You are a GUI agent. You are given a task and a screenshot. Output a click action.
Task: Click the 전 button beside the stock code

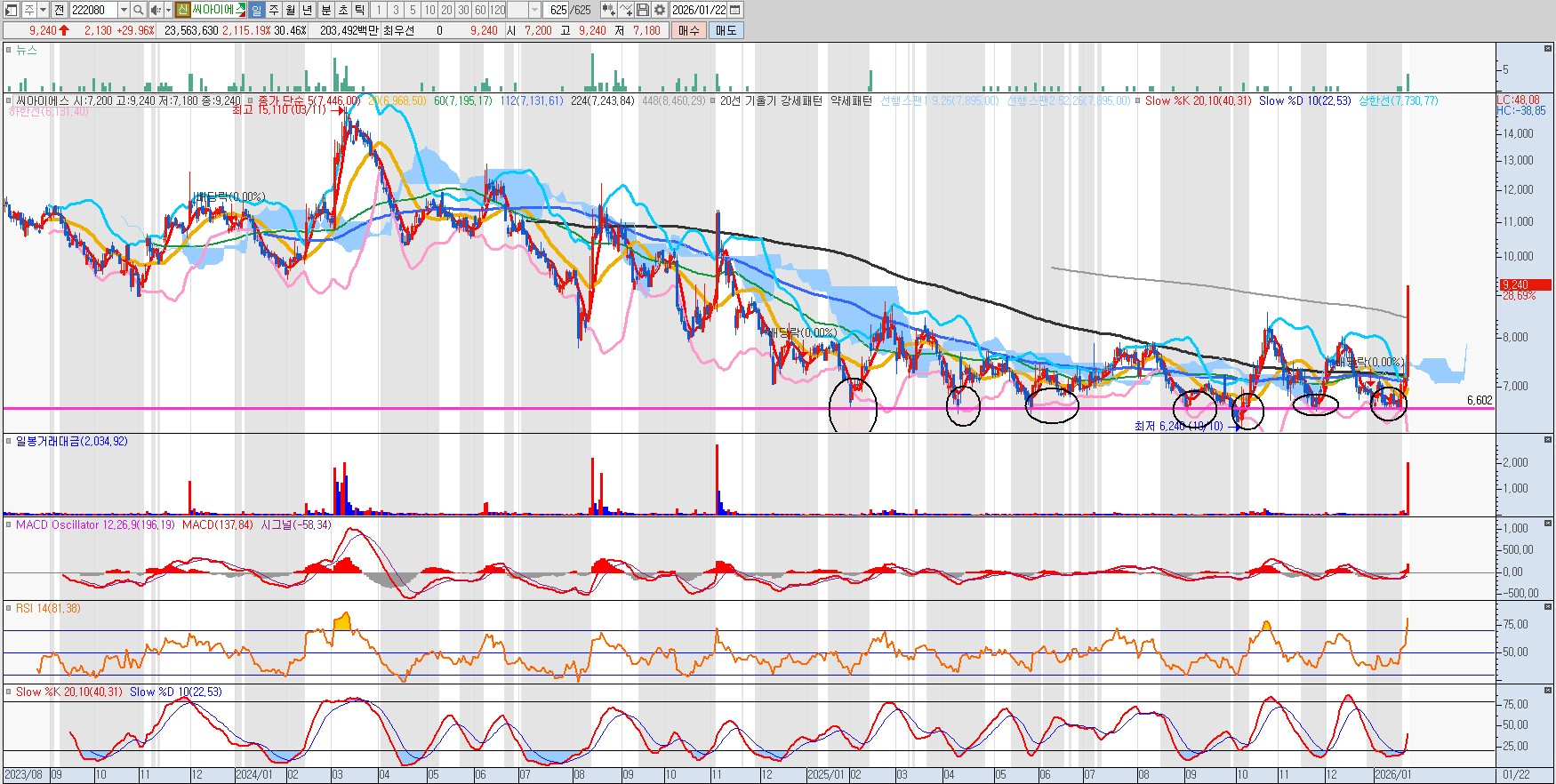(59, 10)
